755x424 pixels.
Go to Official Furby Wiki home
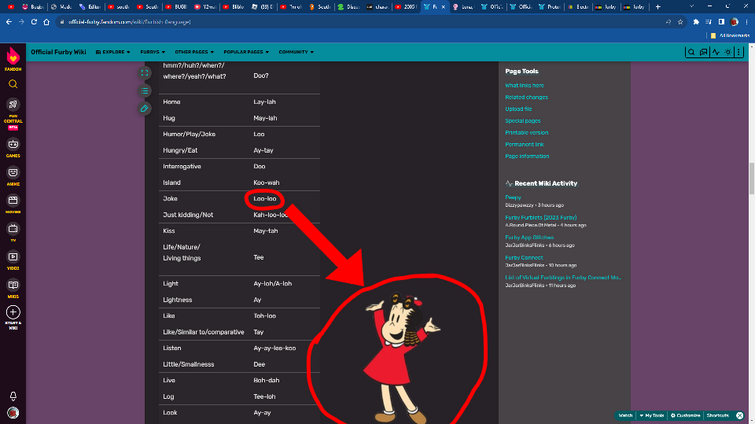point(58,52)
